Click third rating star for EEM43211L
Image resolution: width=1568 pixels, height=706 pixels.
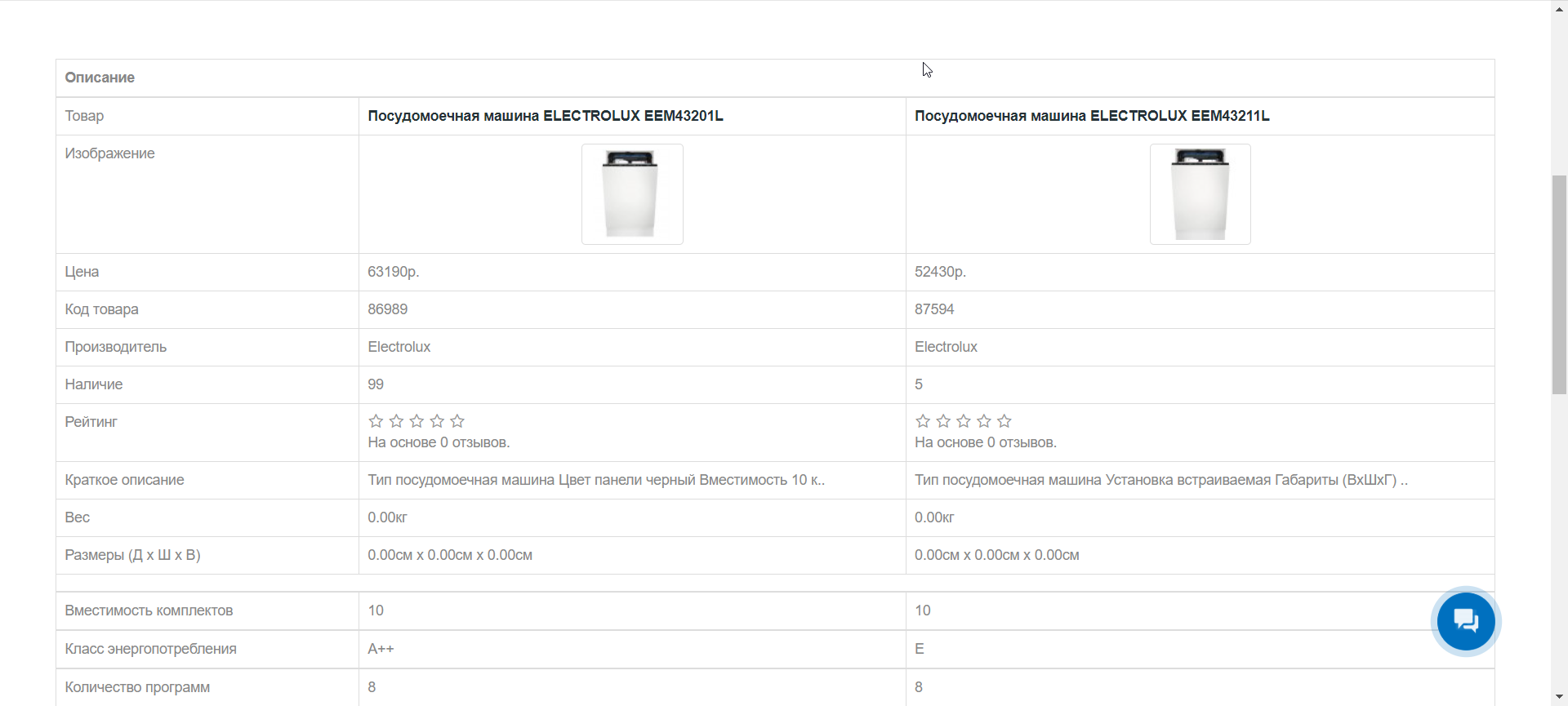coord(964,421)
